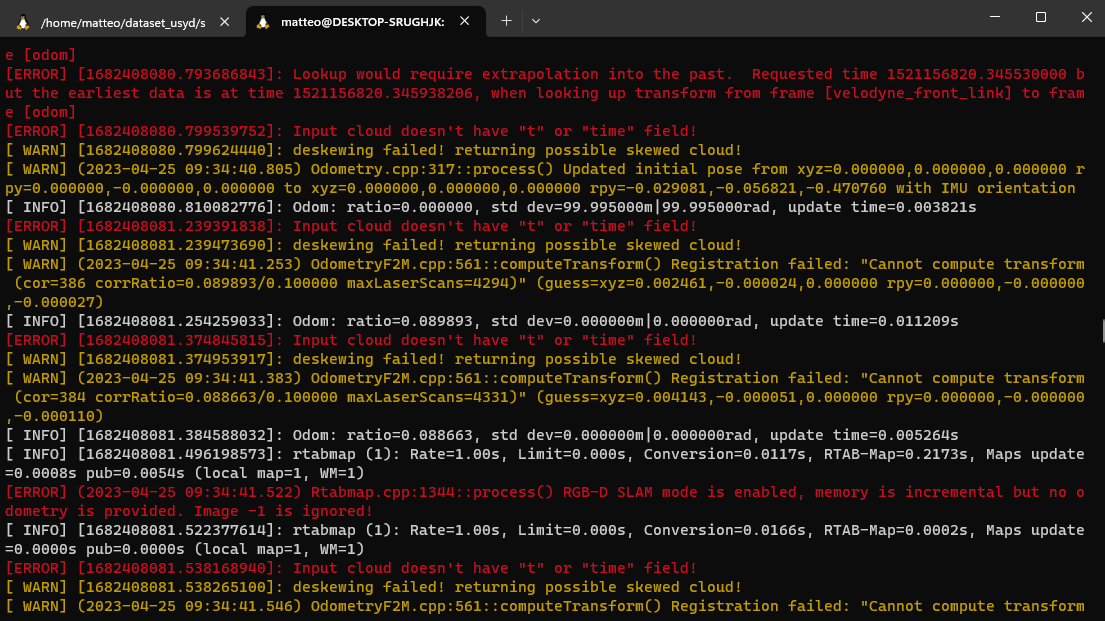The height and width of the screenshot is (621, 1105).
Task: Click the empty title bar area right of tabs
Action: tap(750, 20)
